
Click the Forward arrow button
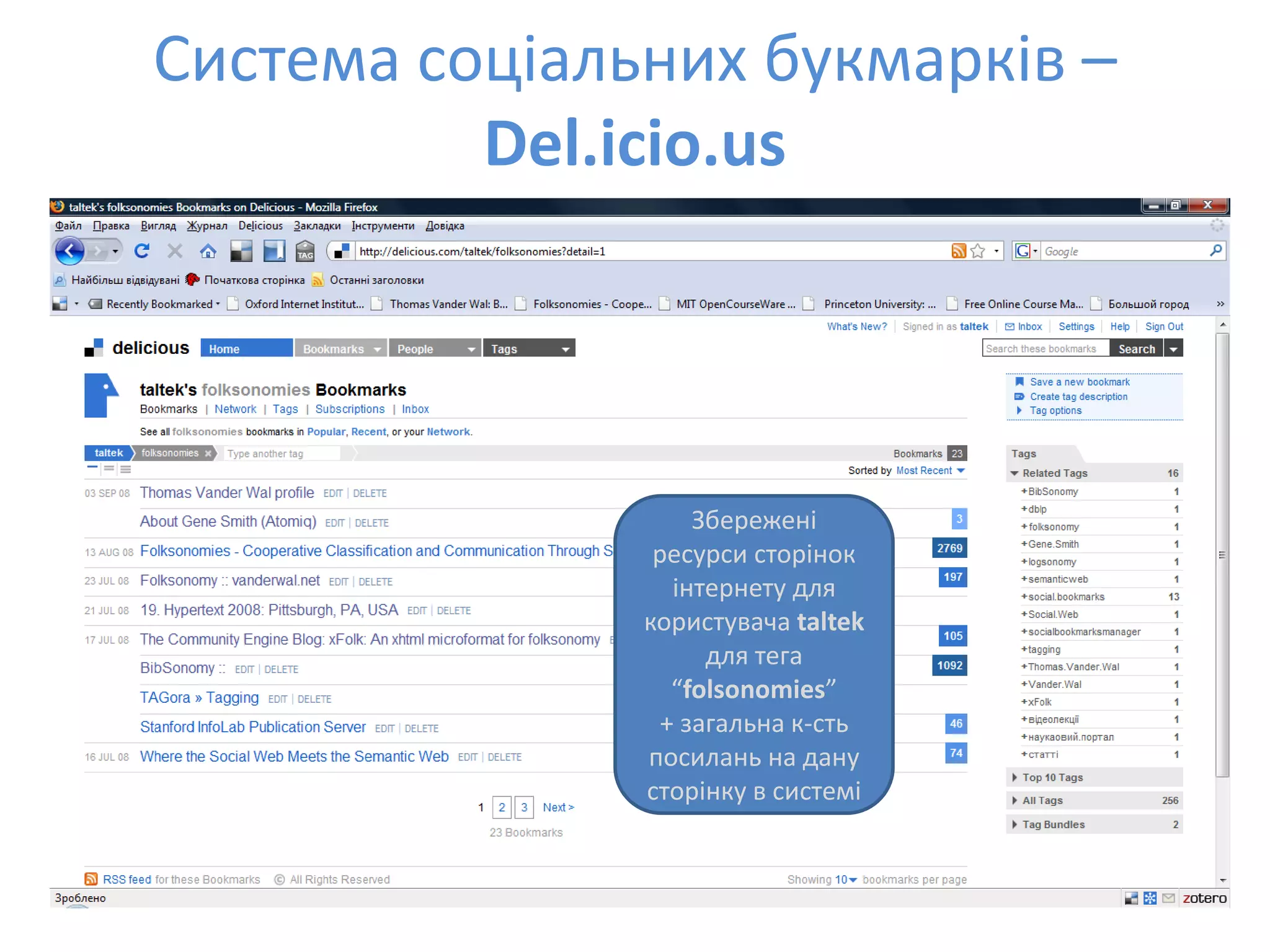coord(97,251)
